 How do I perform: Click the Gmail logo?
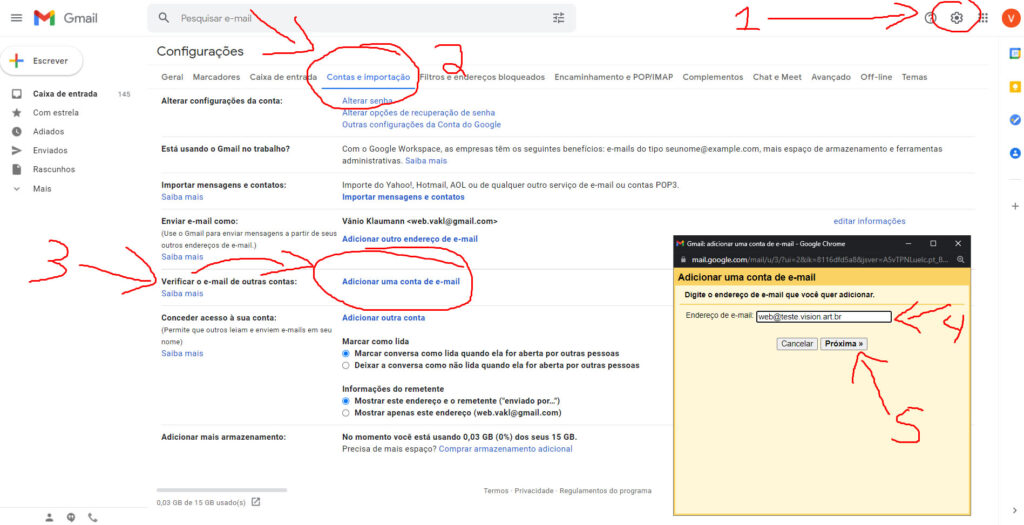tap(66, 18)
